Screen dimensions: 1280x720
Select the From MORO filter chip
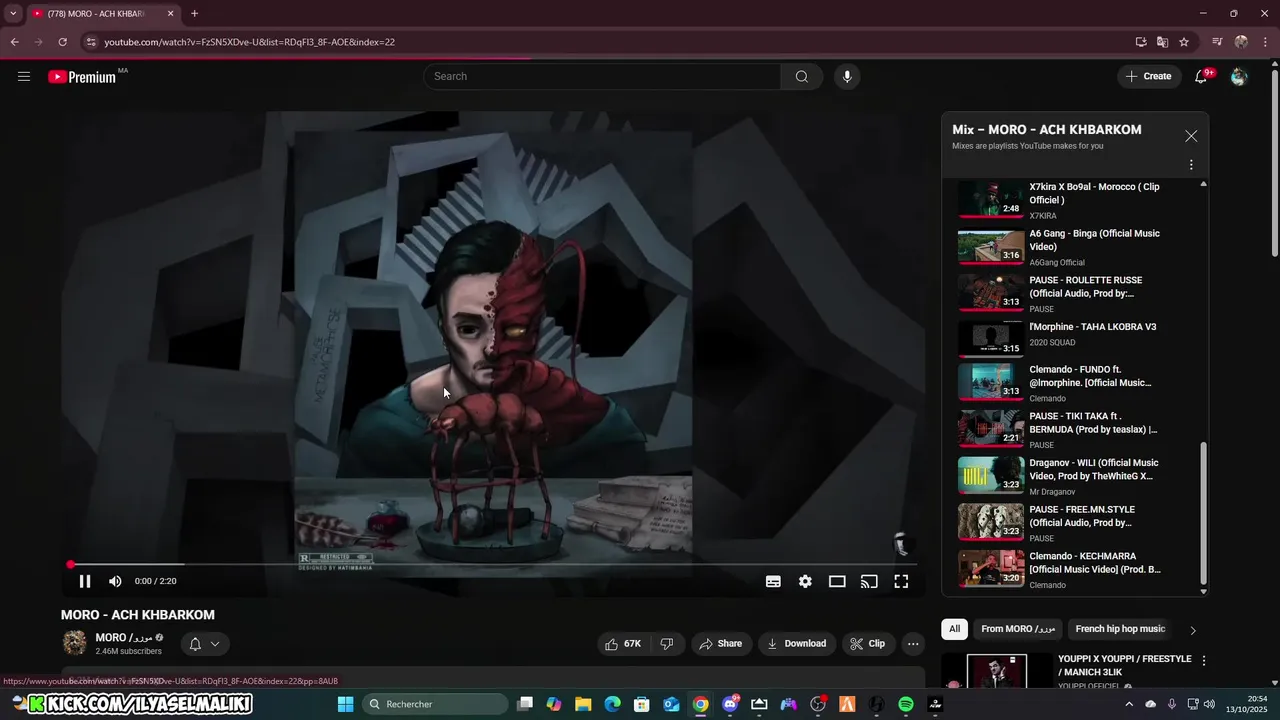point(1018,629)
